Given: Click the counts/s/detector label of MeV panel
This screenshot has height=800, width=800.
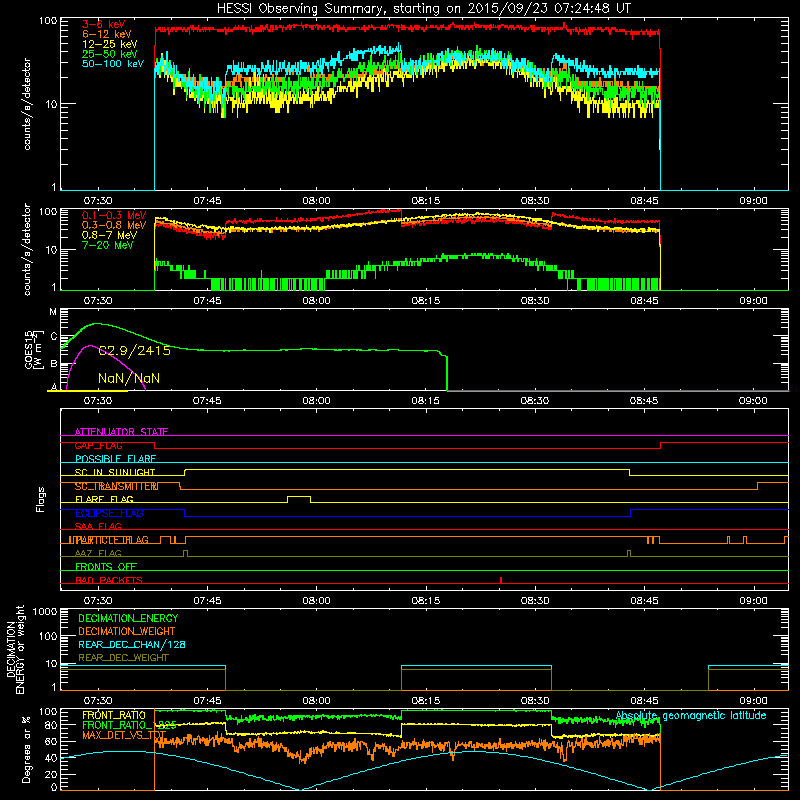Looking at the screenshot, I should click(27, 250).
